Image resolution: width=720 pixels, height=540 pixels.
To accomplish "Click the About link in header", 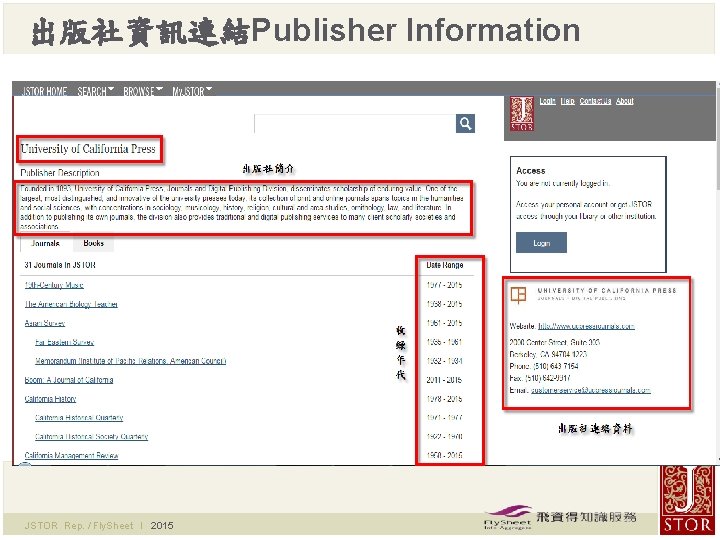I will tap(624, 101).
